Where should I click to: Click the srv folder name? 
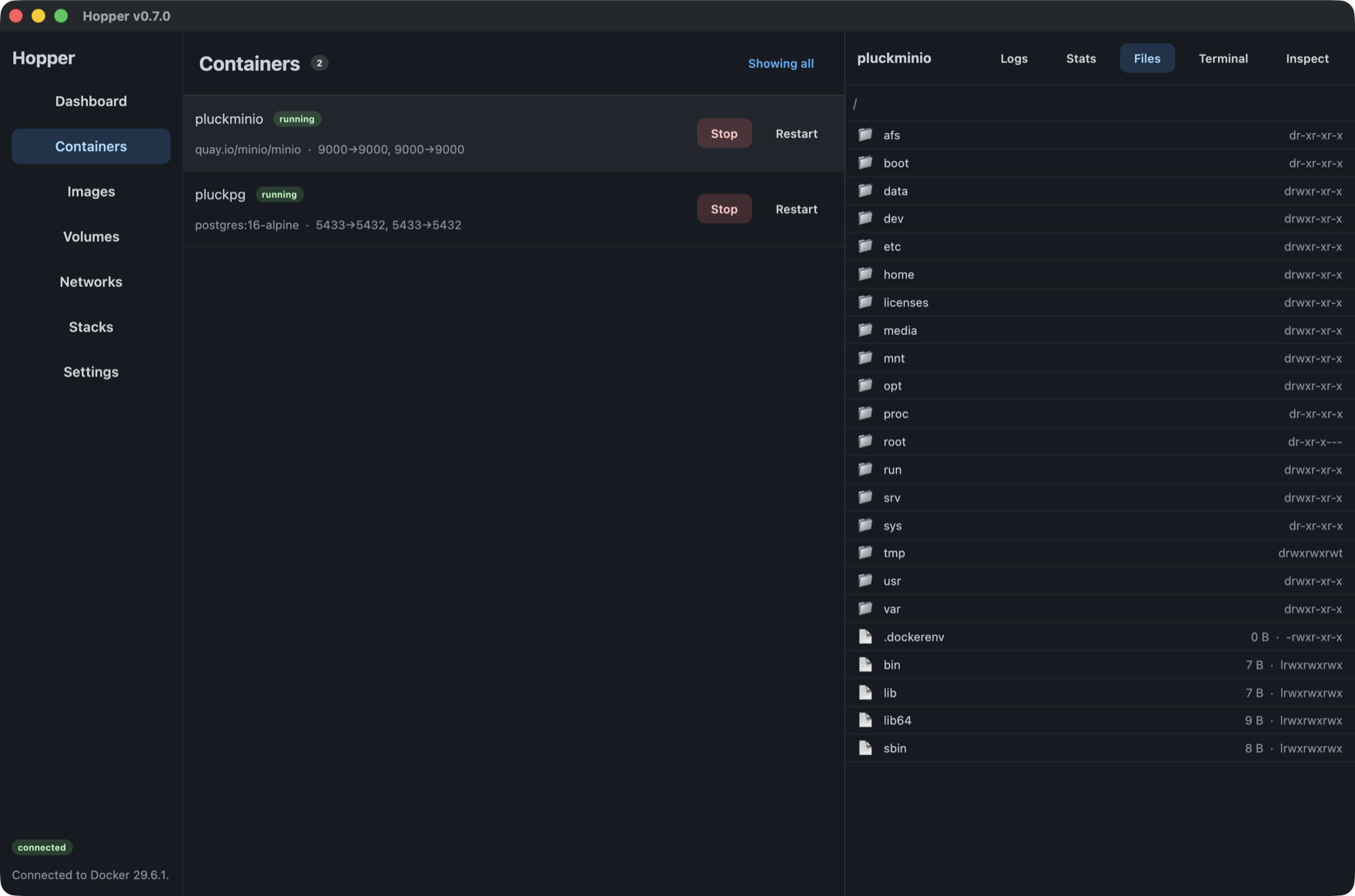[x=892, y=497]
